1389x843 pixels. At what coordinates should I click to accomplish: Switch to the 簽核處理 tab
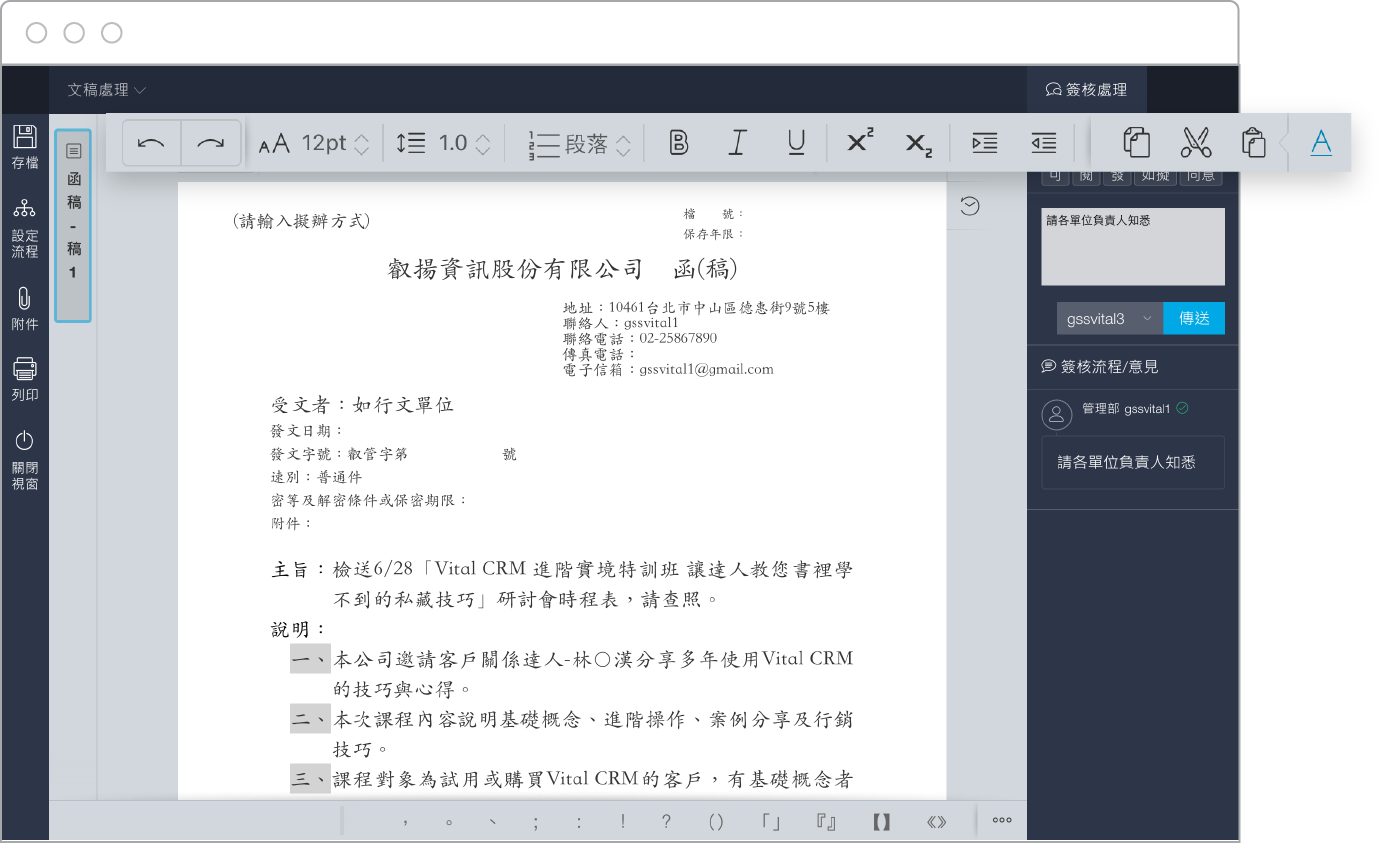point(1086,90)
